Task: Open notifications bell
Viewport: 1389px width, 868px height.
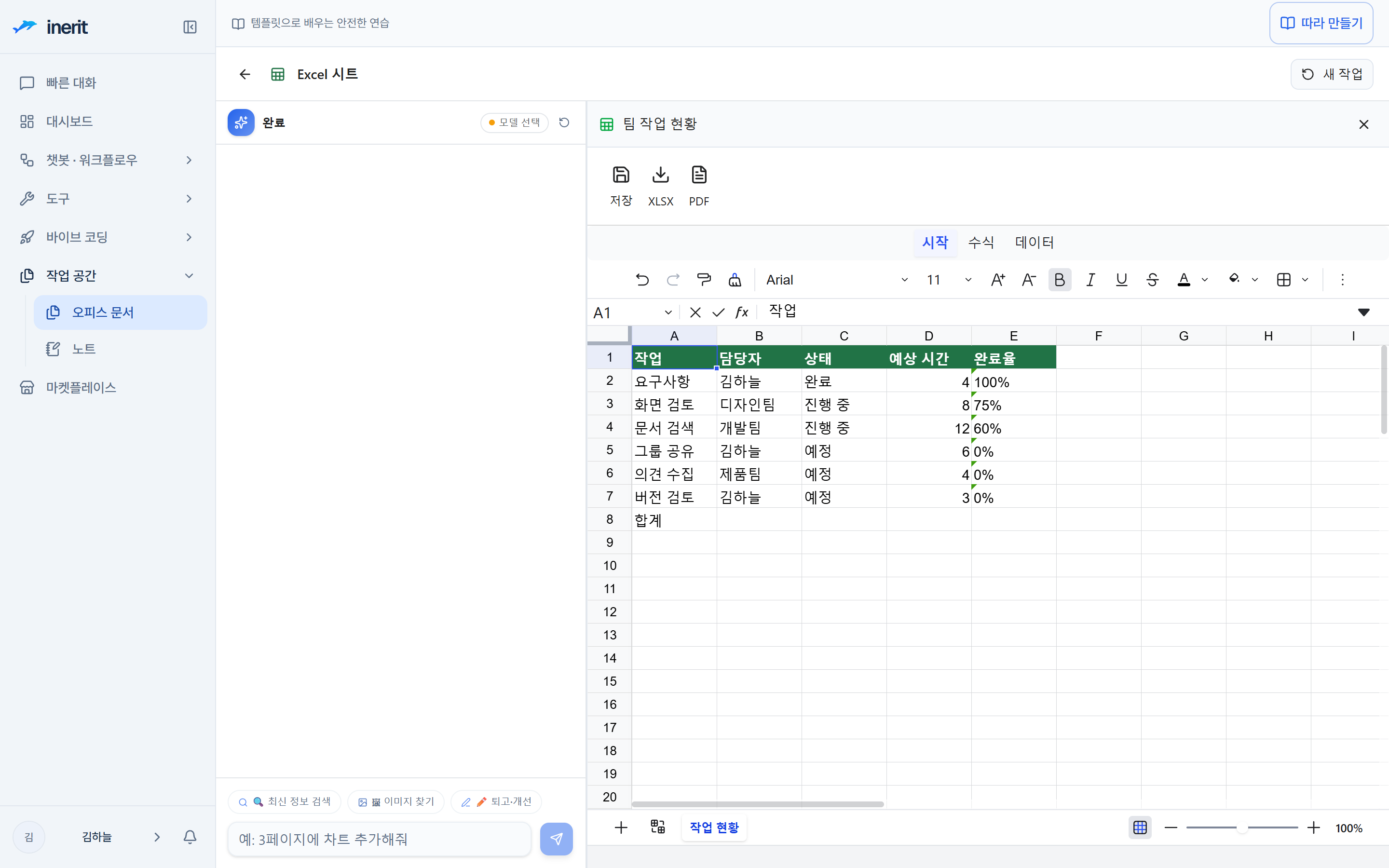Action: 190,837
